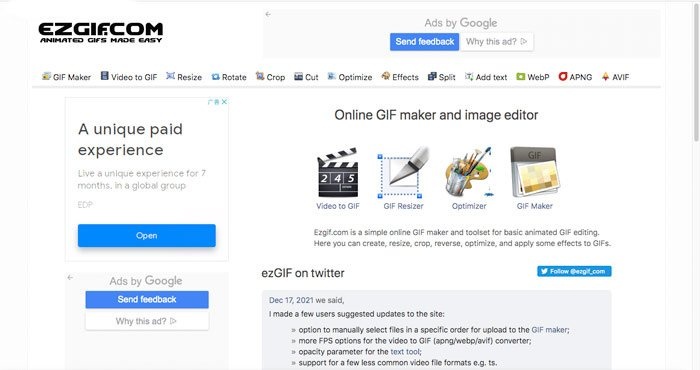The width and height of the screenshot is (700, 370).
Task: Click the Dec 17, 2021 tweet date link
Action: [x=291, y=300]
